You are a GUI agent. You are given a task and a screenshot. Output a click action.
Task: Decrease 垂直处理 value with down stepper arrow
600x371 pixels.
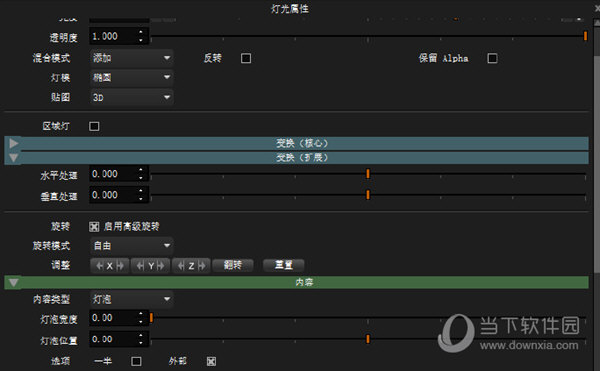click(141, 199)
